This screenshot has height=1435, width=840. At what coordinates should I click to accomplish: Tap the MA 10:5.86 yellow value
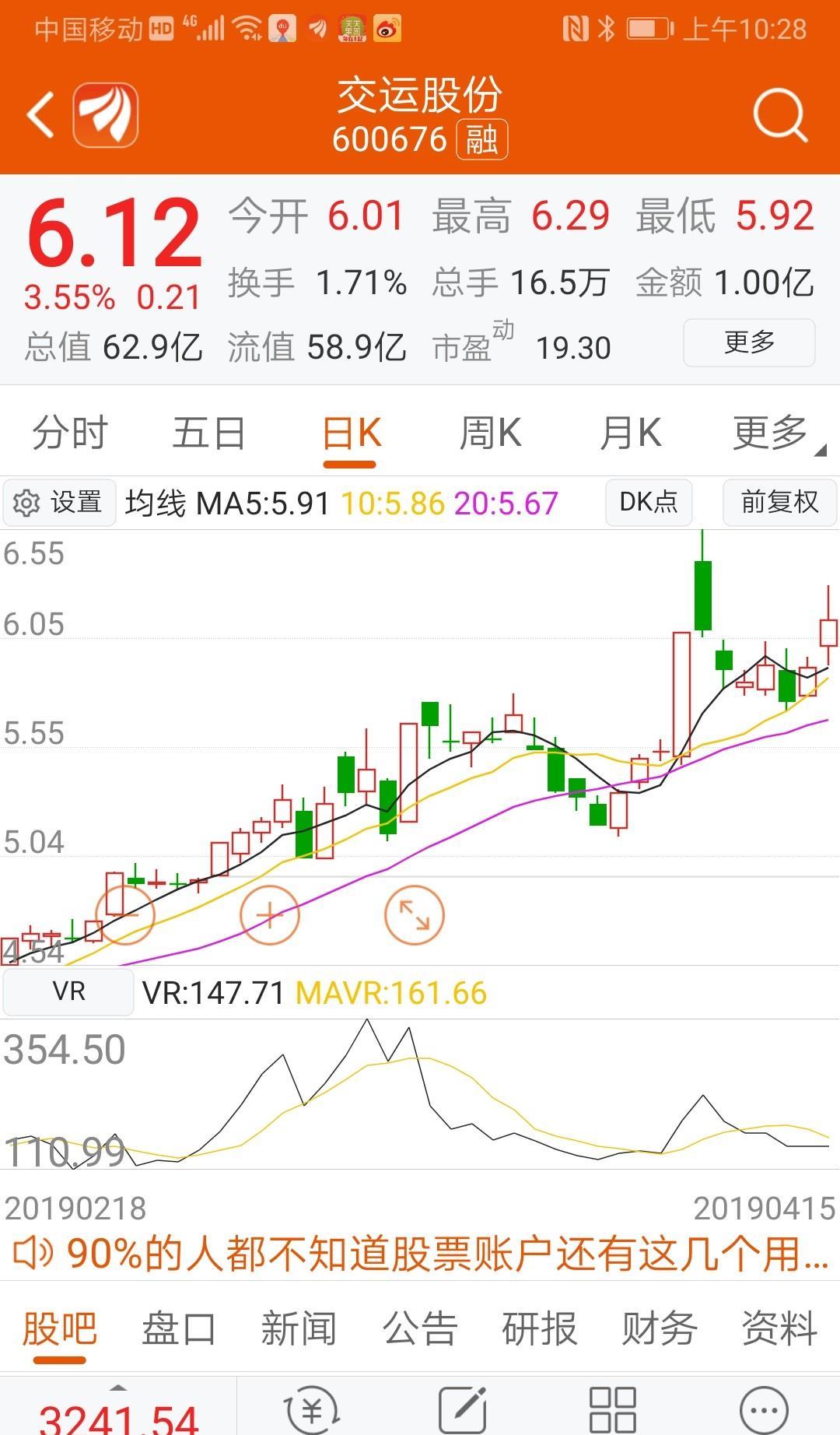pos(393,503)
